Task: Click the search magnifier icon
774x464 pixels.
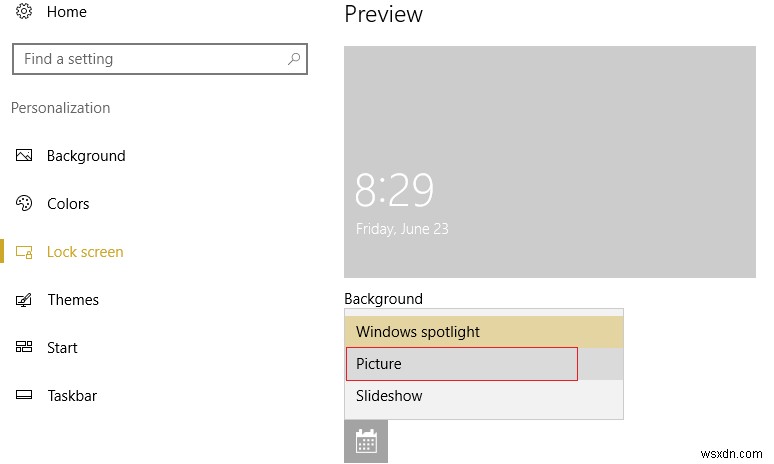Action: [294, 59]
